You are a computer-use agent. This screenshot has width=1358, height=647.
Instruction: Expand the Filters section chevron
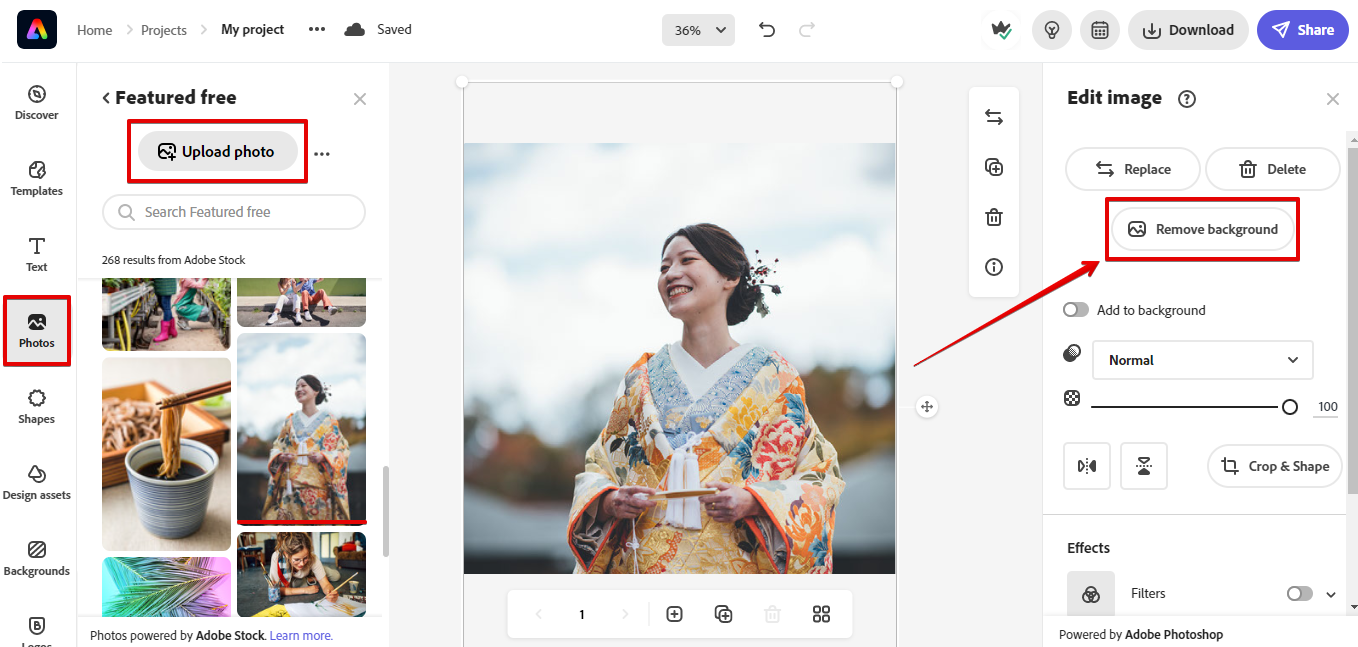point(1331,594)
